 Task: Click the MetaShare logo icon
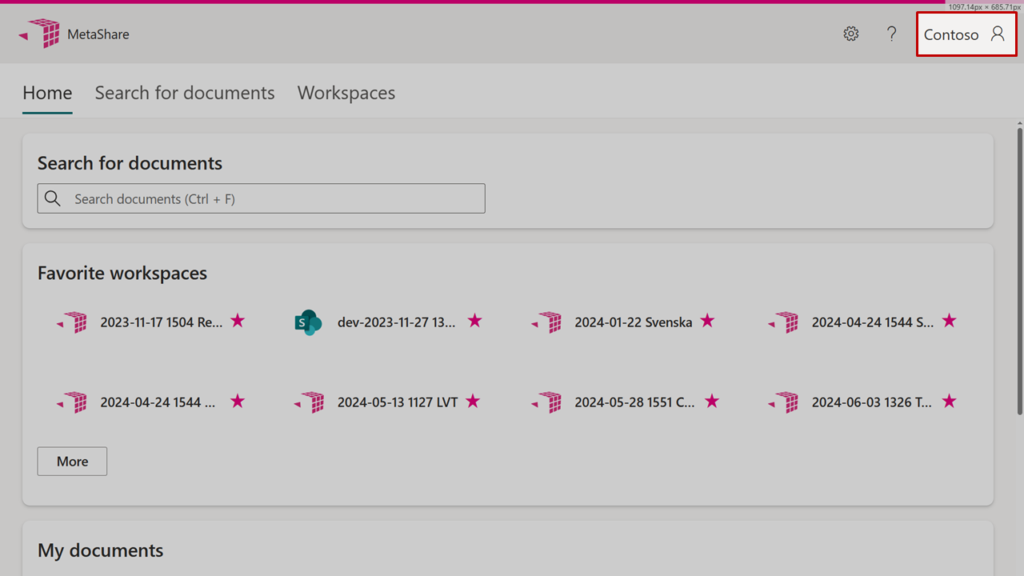(x=40, y=34)
